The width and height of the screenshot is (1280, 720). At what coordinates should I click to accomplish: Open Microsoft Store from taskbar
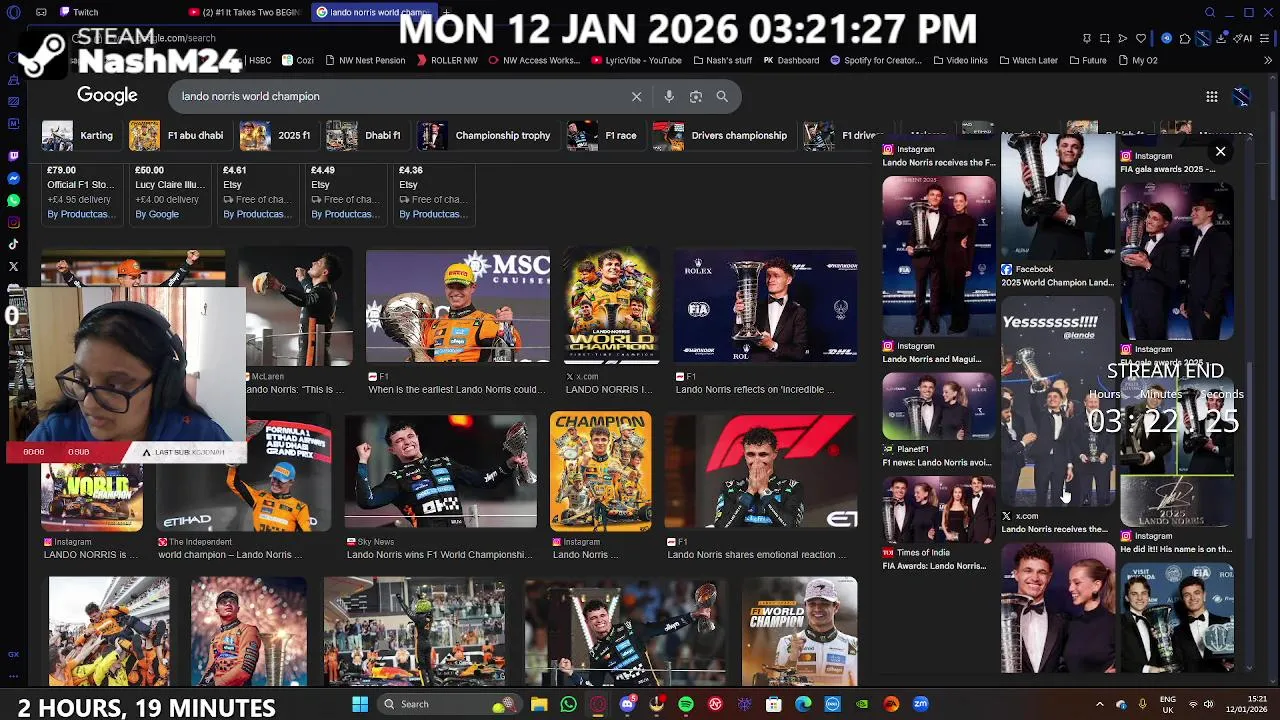[x=774, y=704]
